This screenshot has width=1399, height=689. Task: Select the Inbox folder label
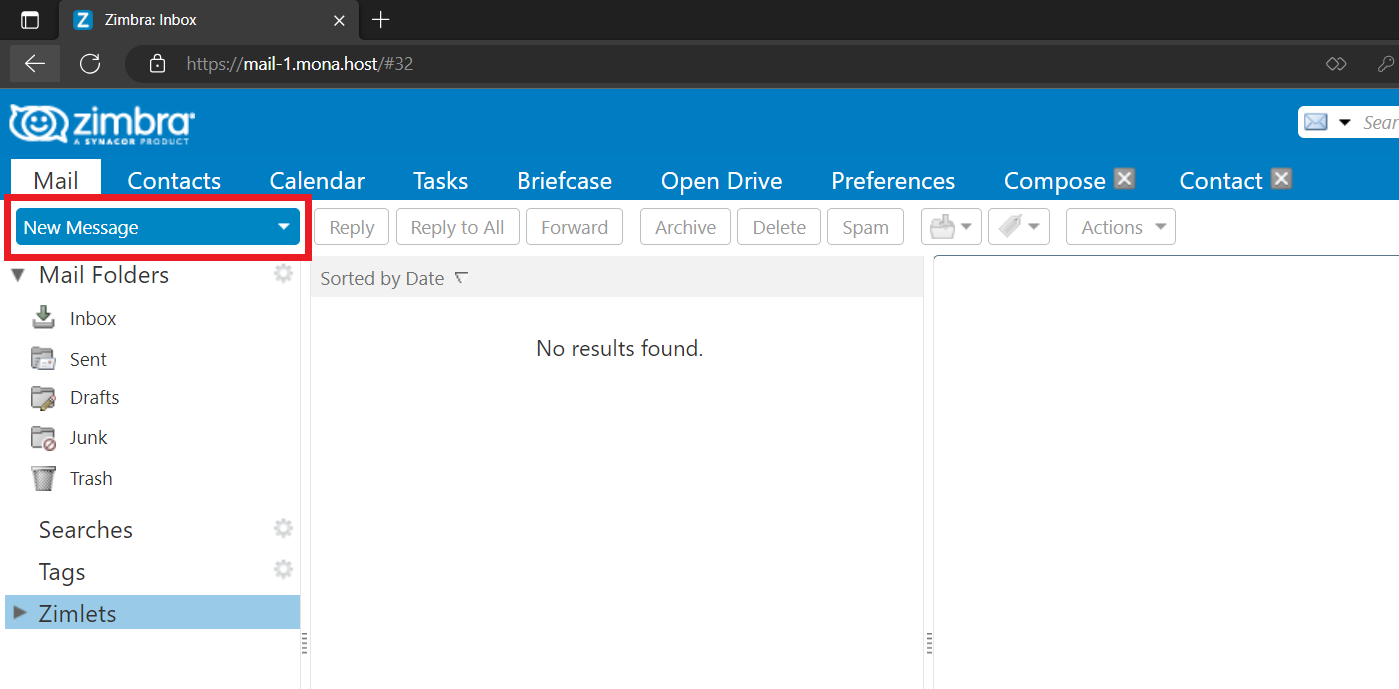click(93, 318)
